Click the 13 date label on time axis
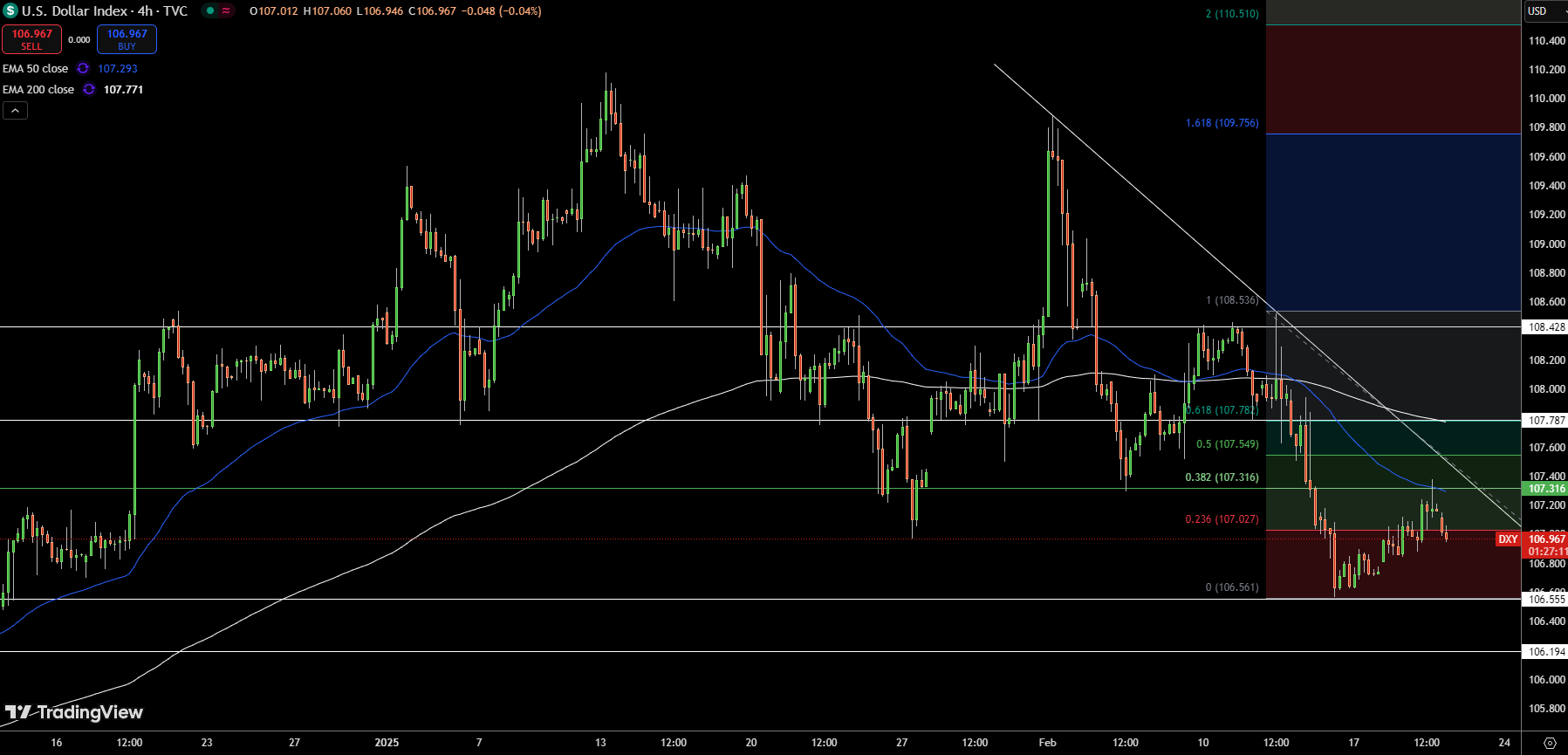1568x755 pixels. [600, 743]
